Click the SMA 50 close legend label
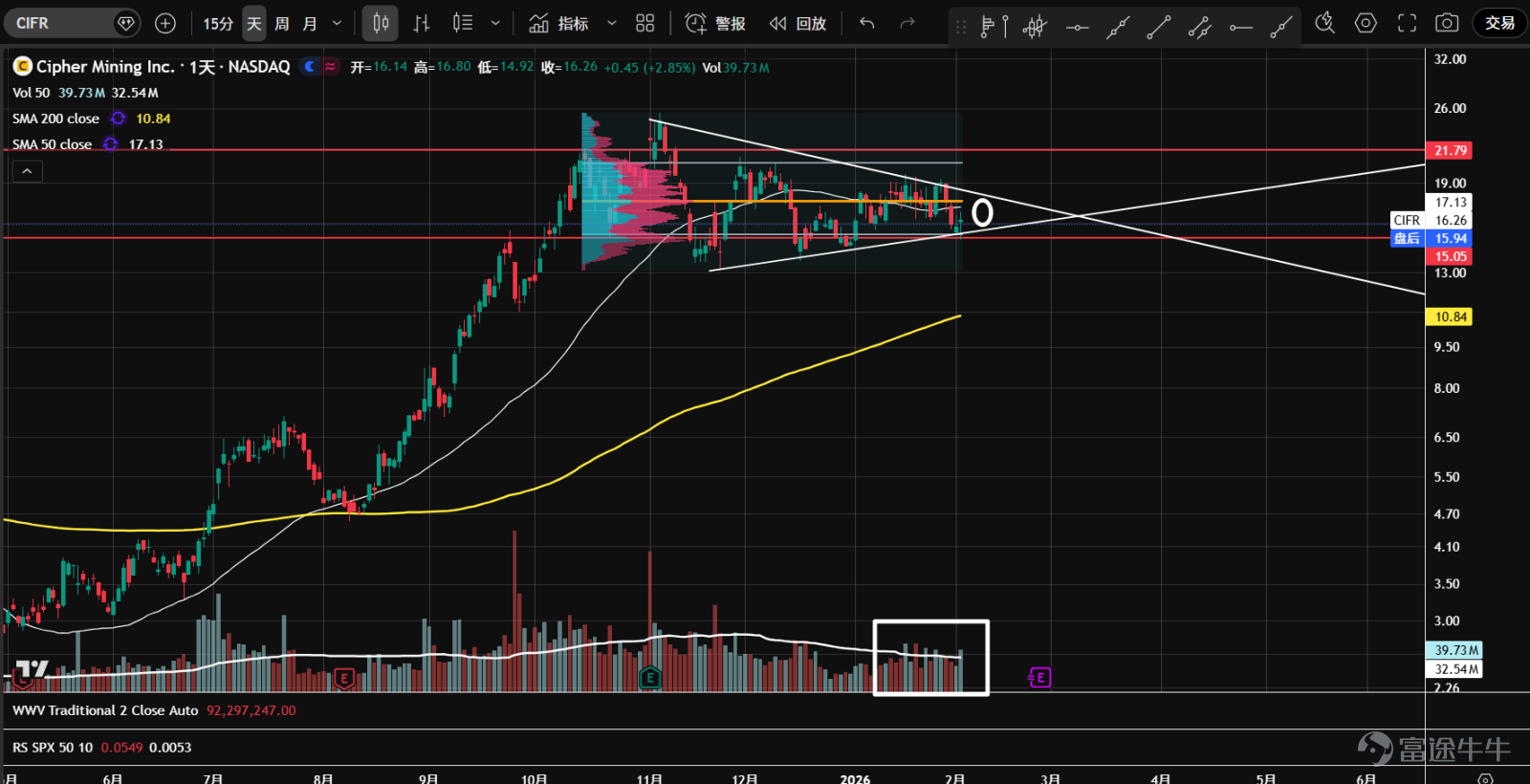Image resolution: width=1530 pixels, height=784 pixels. pyautogui.click(x=52, y=144)
